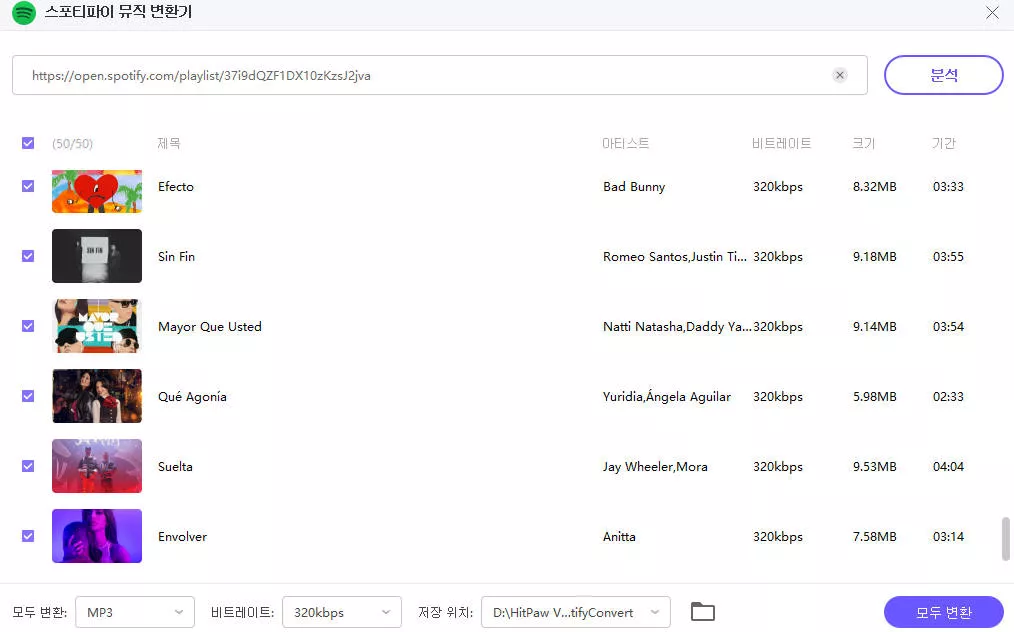This screenshot has width=1014, height=632.
Task: Click the 제목 title column header
Action: [x=169, y=143]
